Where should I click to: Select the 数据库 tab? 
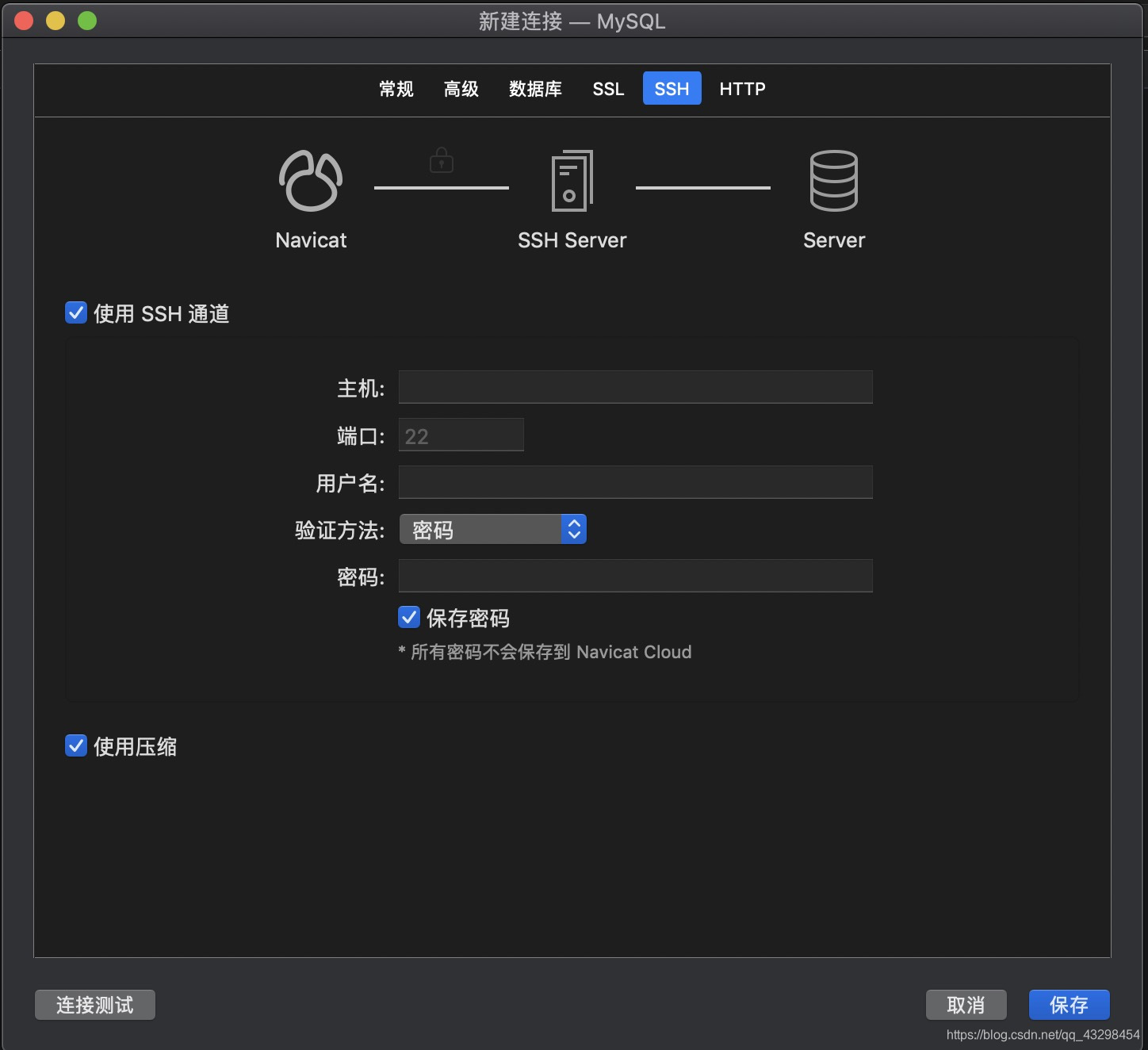tap(535, 89)
